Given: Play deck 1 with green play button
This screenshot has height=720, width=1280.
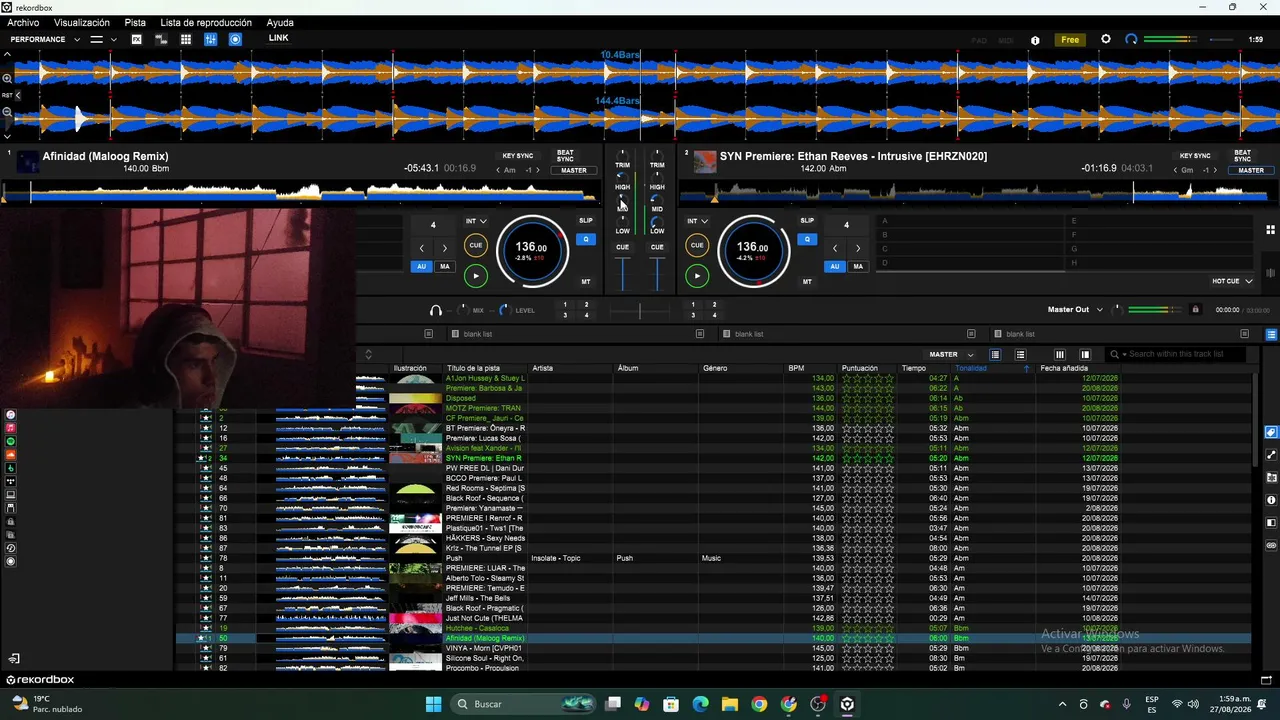Looking at the screenshot, I should tap(476, 276).
